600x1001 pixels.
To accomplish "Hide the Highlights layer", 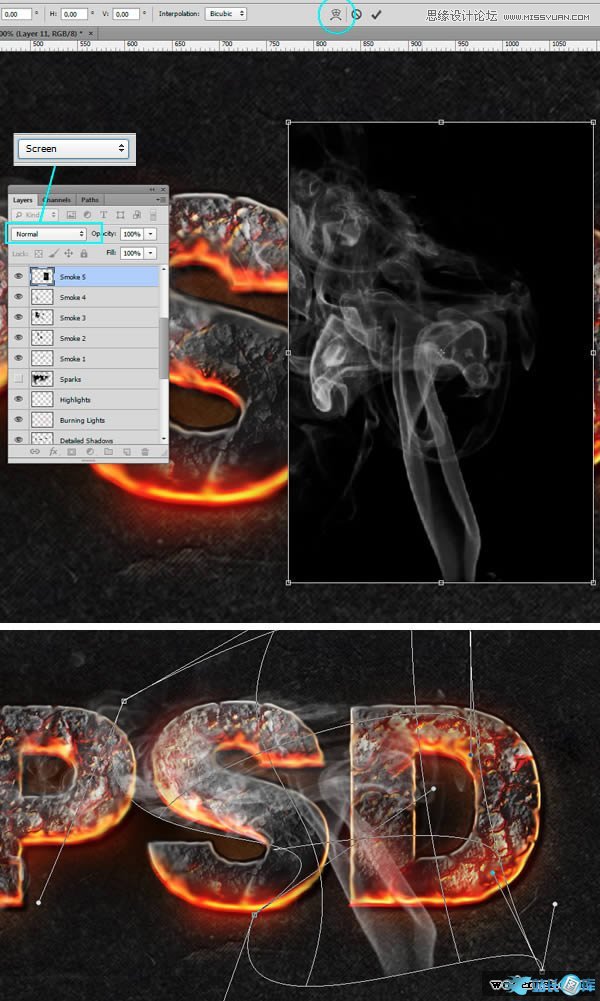I will click(x=18, y=399).
